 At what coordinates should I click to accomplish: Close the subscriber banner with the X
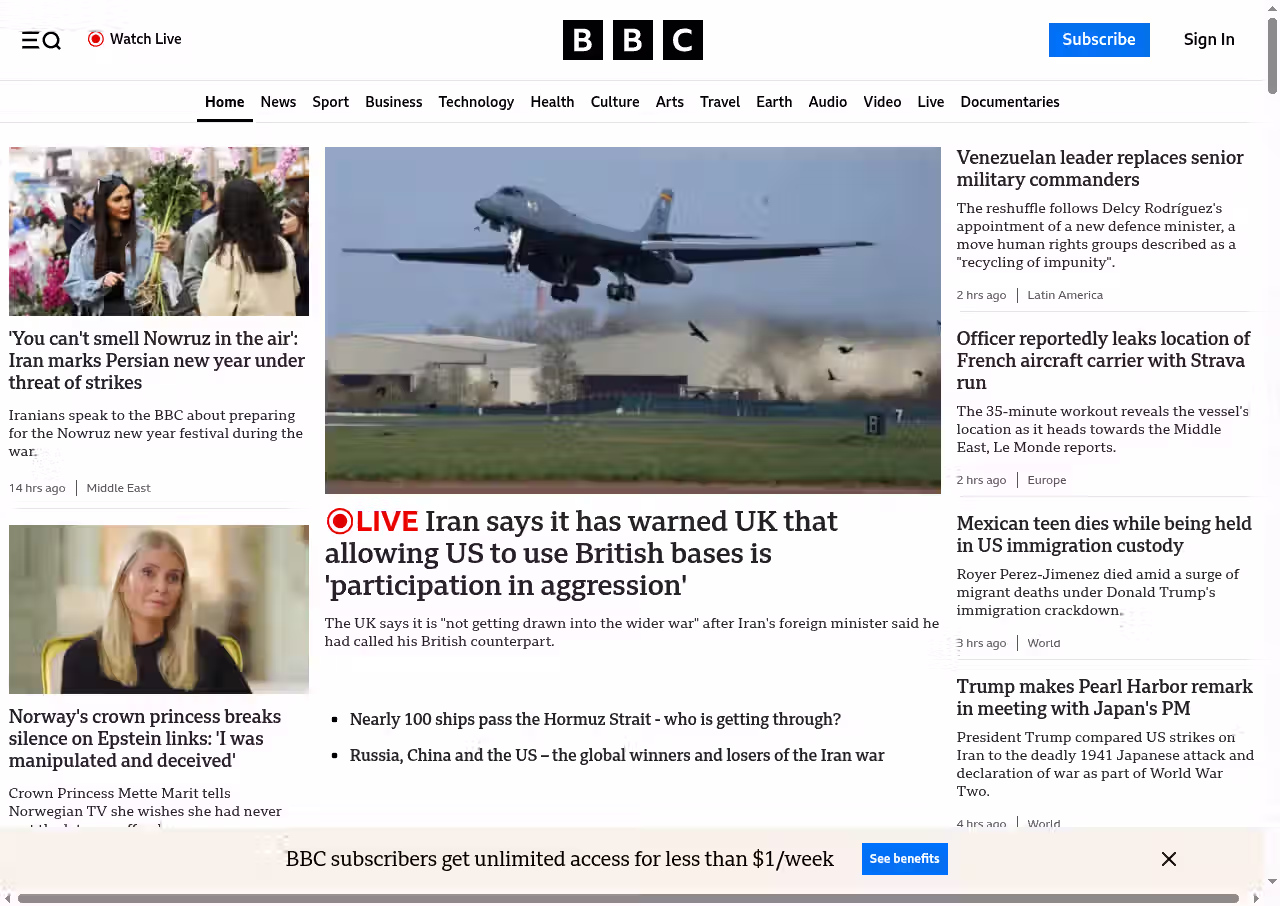click(1168, 859)
